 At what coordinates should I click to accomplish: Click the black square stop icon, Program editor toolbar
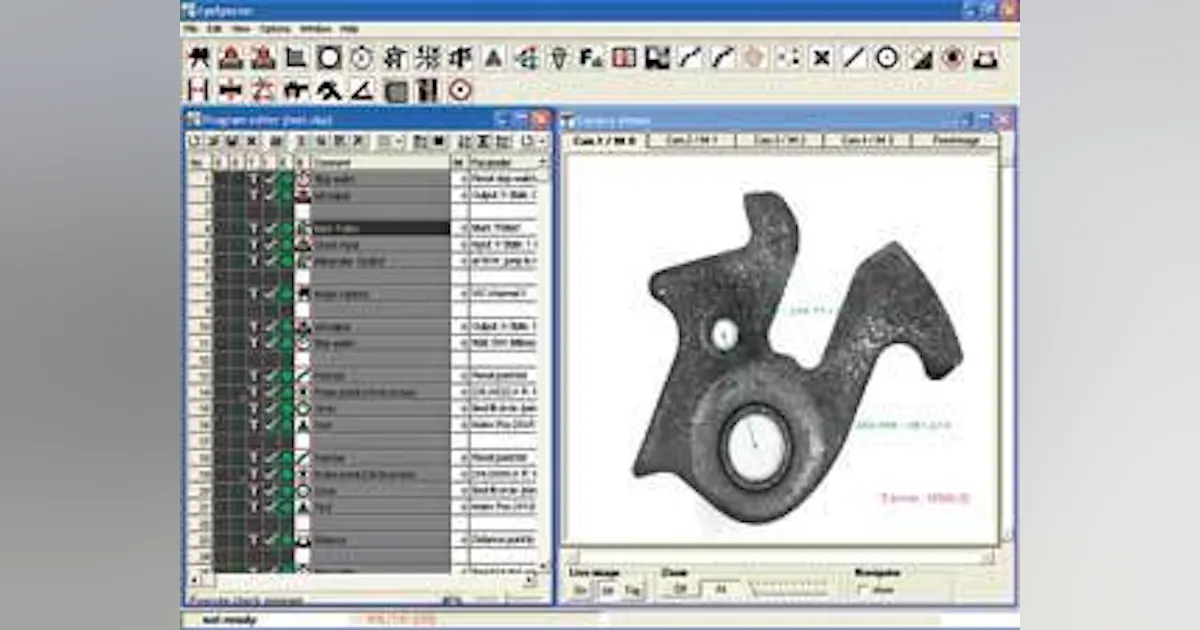click(x=439, y=142)
